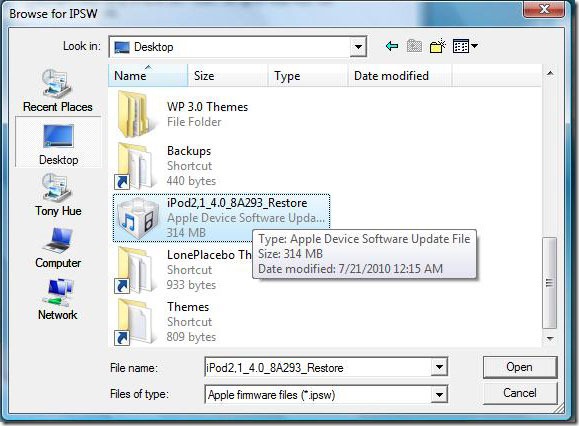Screen dimensions: 579x426
Task: Expand the Files of type dropdown
Action: (x=439, y=395)
